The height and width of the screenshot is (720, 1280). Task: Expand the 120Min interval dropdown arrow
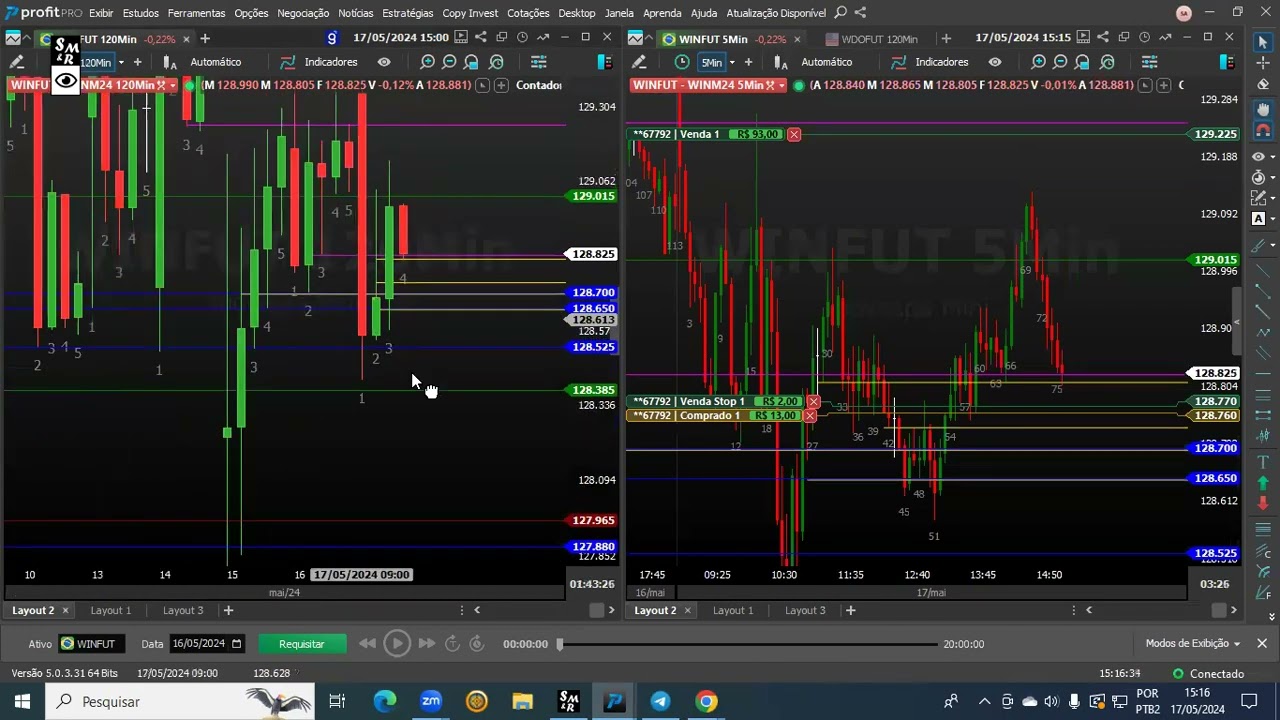tap(121, 62)
